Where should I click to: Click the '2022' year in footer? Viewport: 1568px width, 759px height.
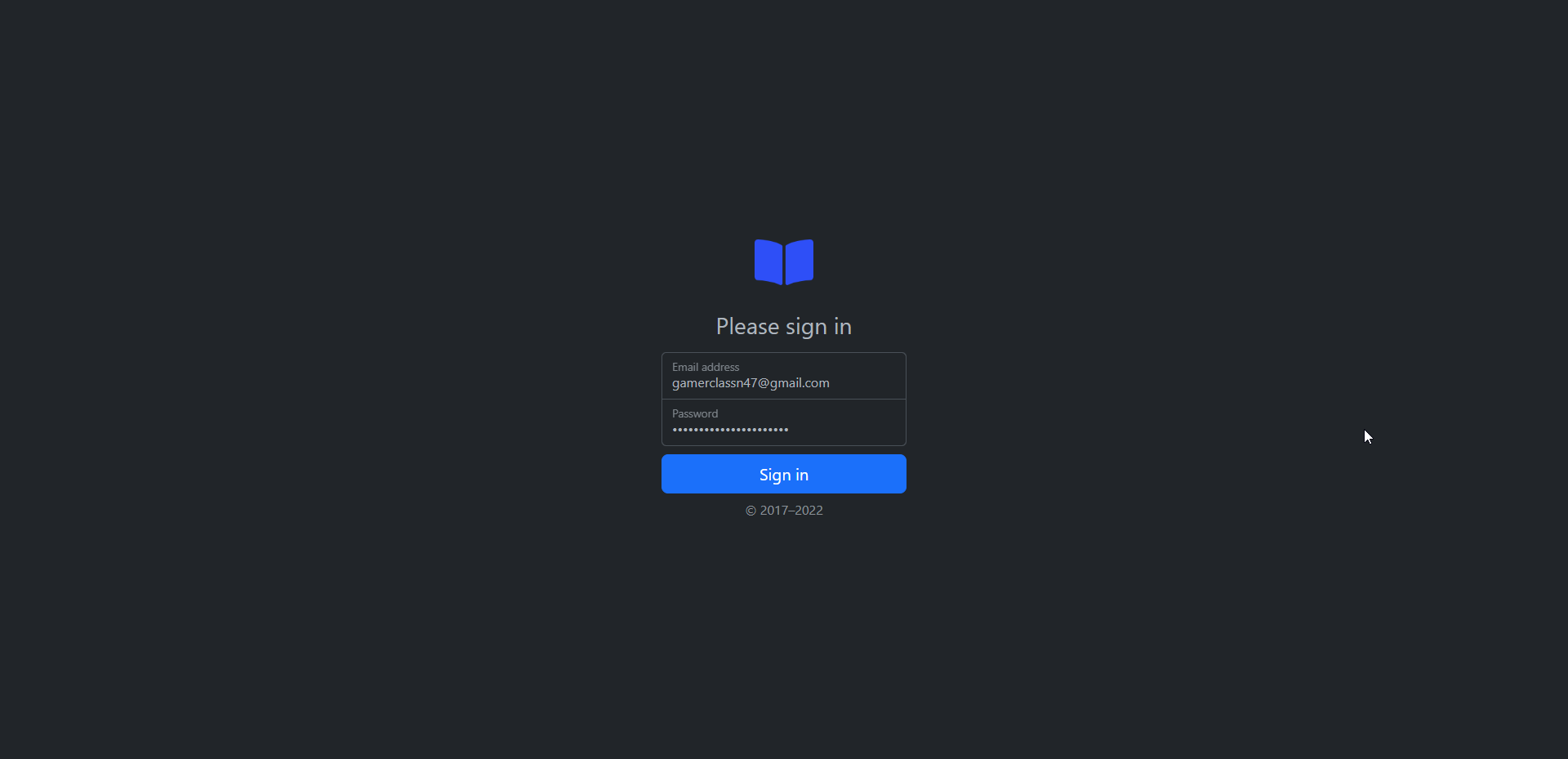point(808,511)
